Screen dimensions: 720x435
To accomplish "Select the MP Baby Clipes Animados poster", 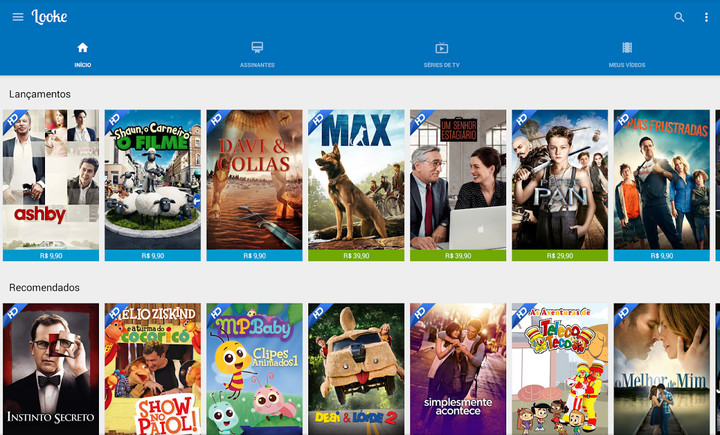I will coord(254,368).
